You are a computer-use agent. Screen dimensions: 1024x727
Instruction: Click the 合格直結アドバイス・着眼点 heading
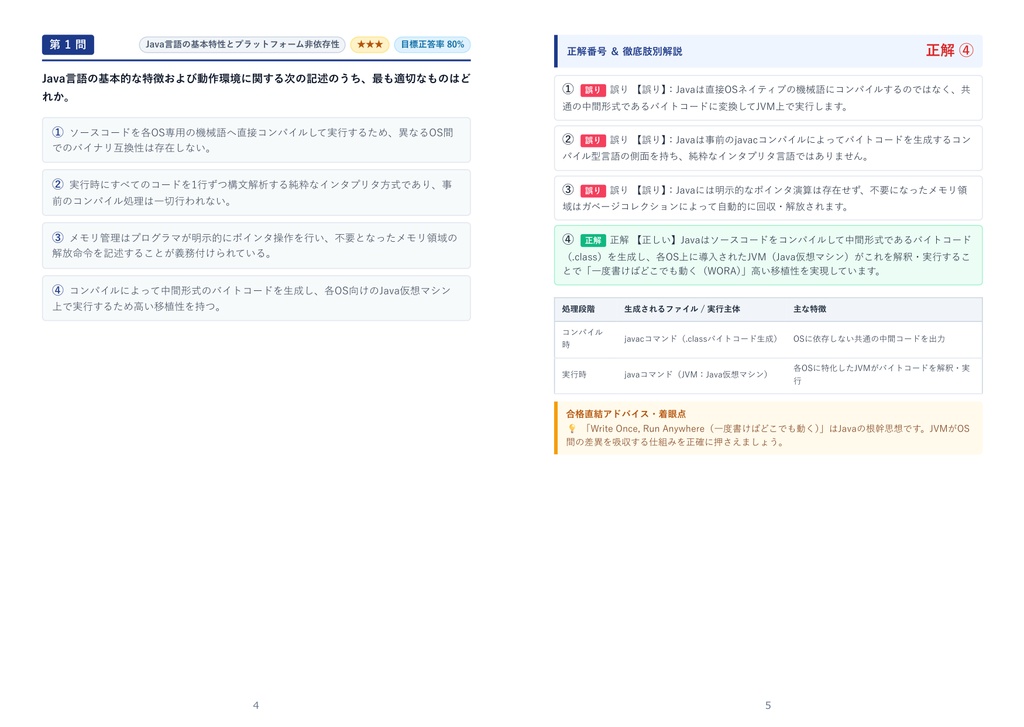(626, 413)
